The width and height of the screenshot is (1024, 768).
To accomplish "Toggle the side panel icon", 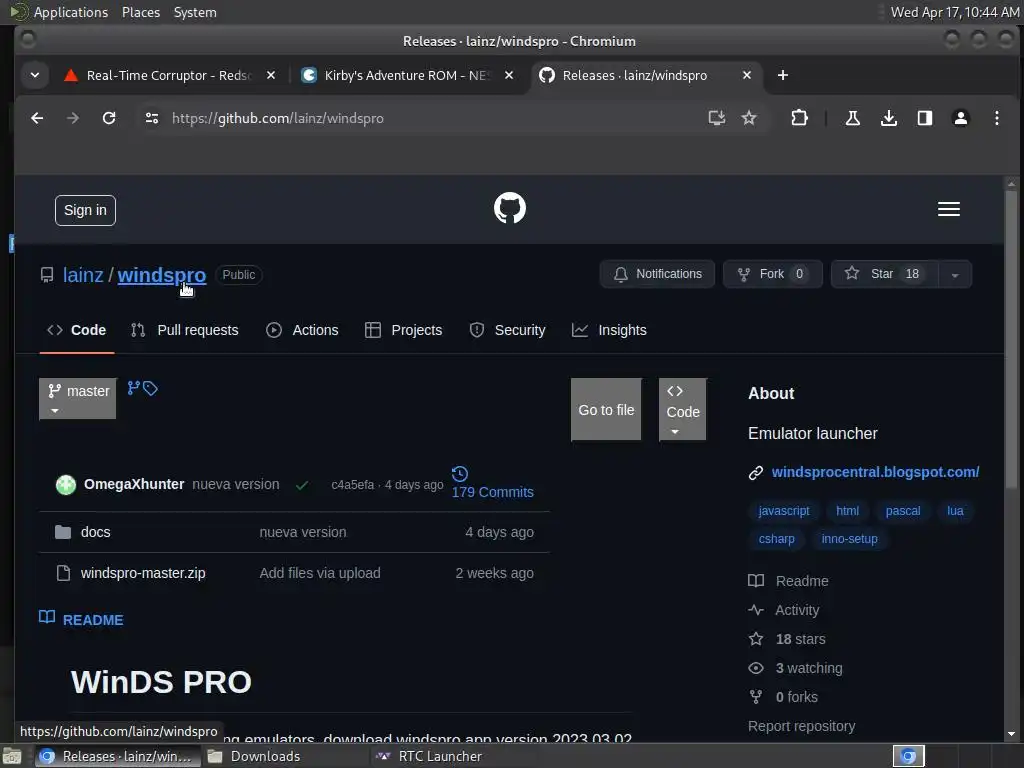I will (925, 118).
